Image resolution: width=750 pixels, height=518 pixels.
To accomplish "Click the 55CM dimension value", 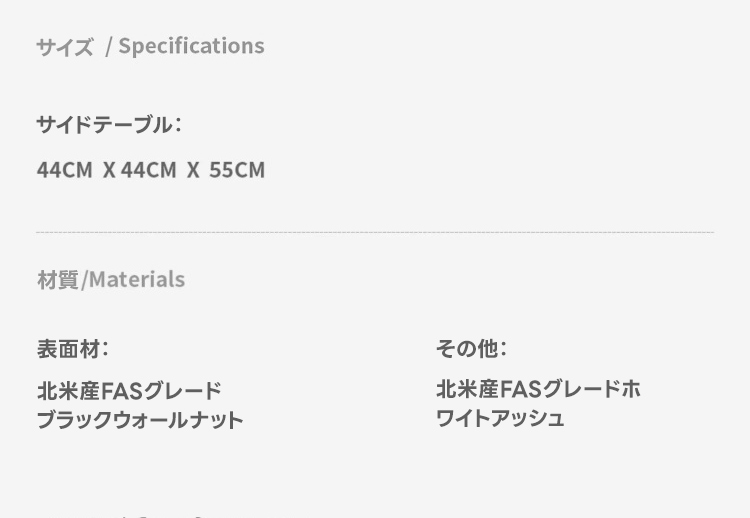I will click(237, 170).
